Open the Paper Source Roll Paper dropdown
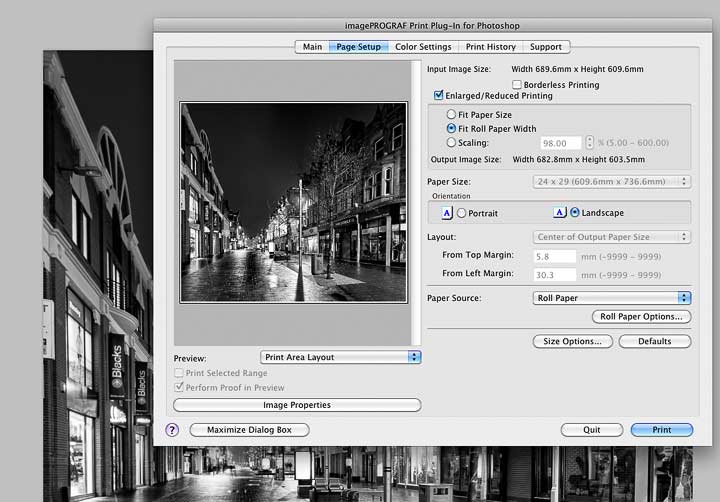 click(x=612, y=298)
